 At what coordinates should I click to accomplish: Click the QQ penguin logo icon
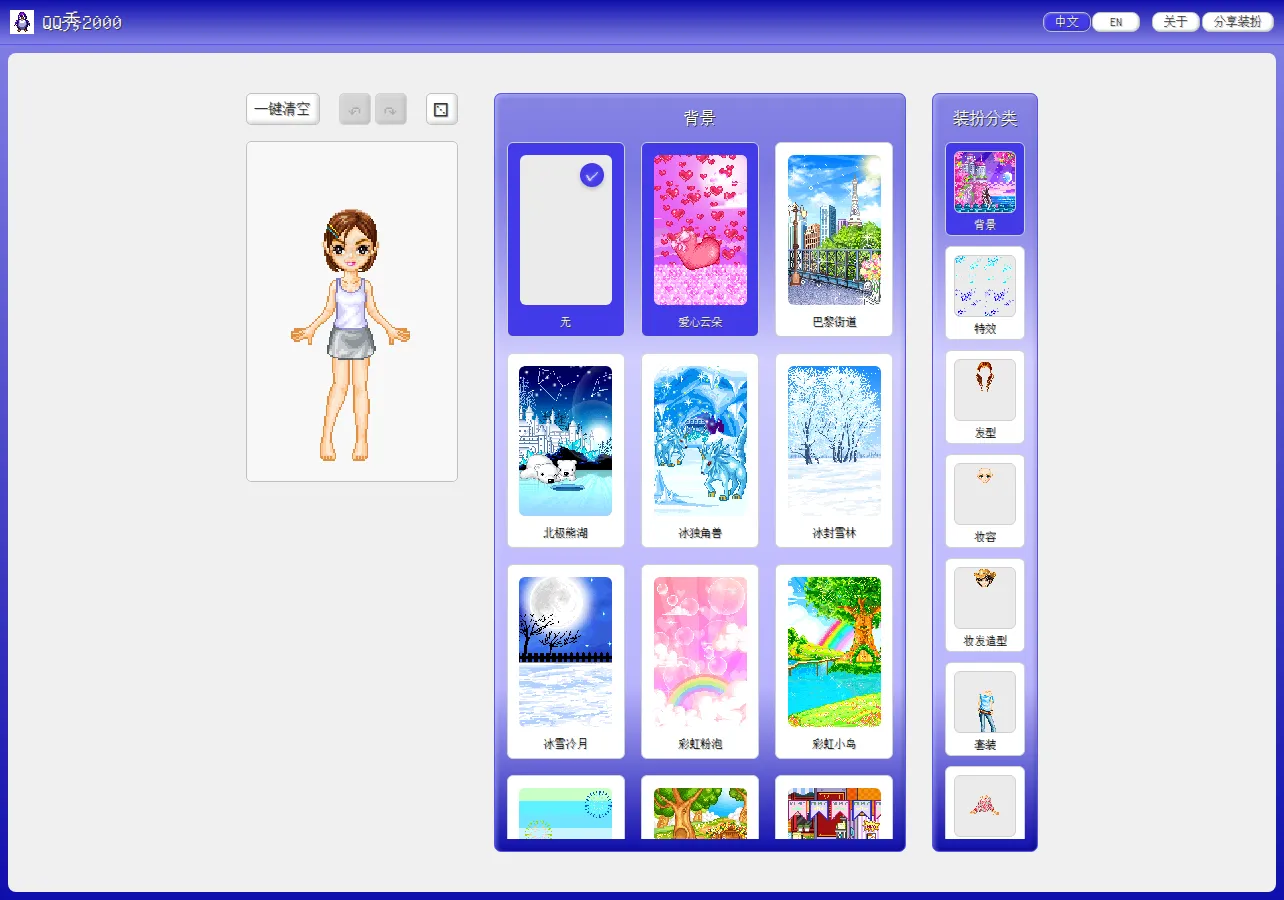(x=22, y=22)
